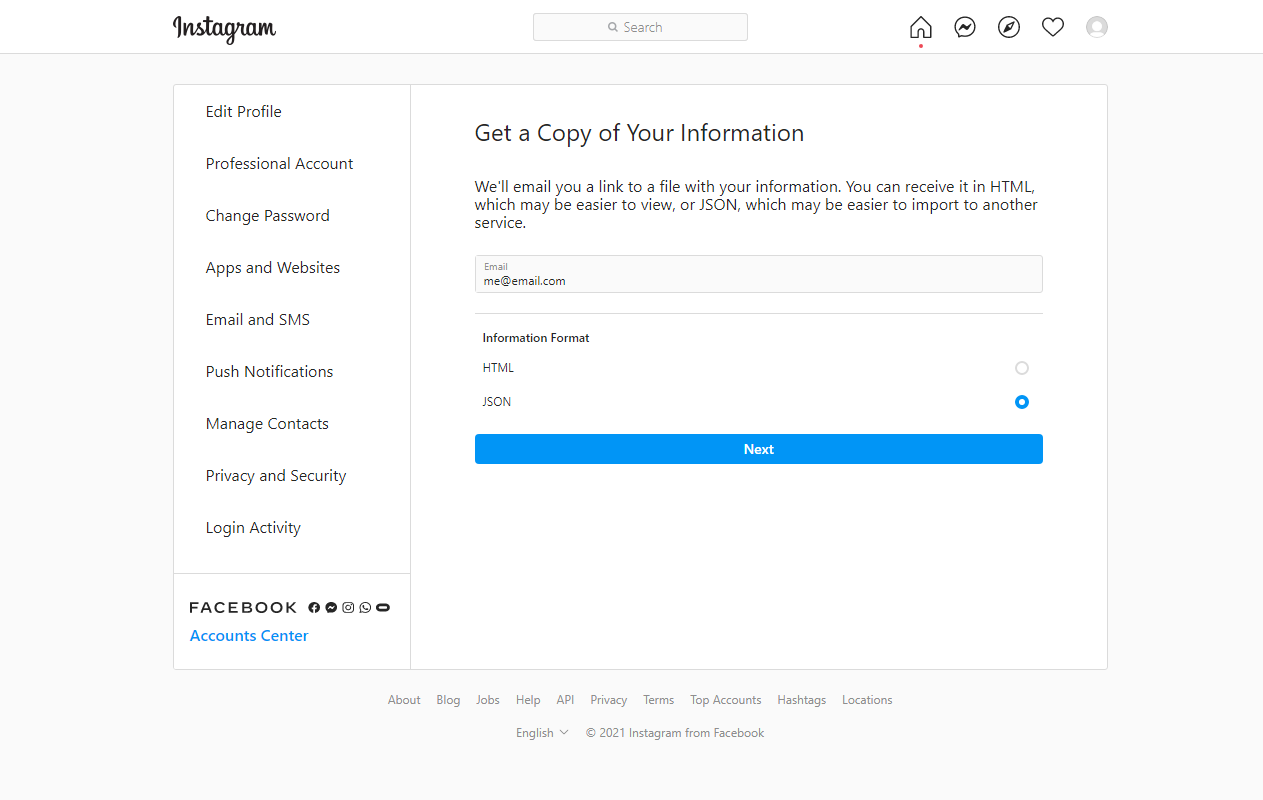Open the profile avatar menu
Image resolution: width=1263 pixels, height=800 pixels.
click(1097, 27)
